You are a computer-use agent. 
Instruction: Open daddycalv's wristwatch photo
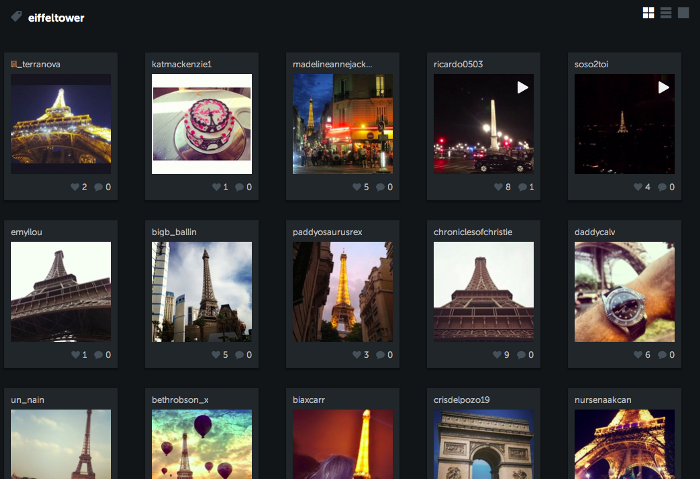tap(625, 292)
